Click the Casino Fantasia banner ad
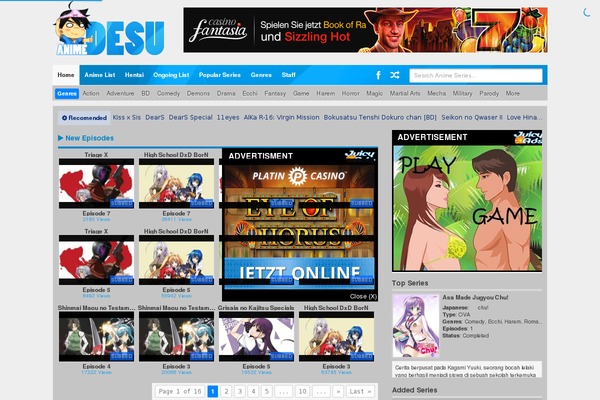Image resolution: width=600 pixels, height=400 pixels. [365, 30]
